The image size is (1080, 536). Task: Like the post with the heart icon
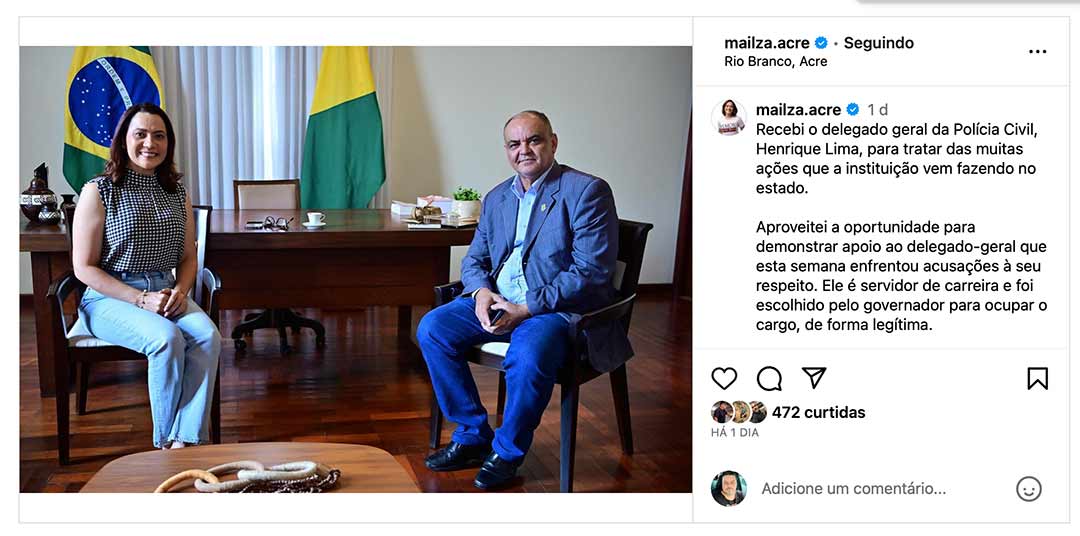724,378
